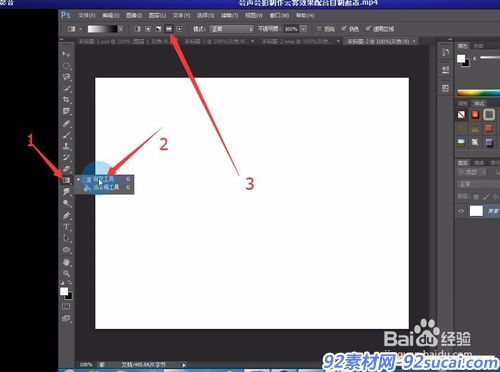The image size is (500, 372).
Task: Click the foreground color swatch in the toolbox
Action: (64, 291)
